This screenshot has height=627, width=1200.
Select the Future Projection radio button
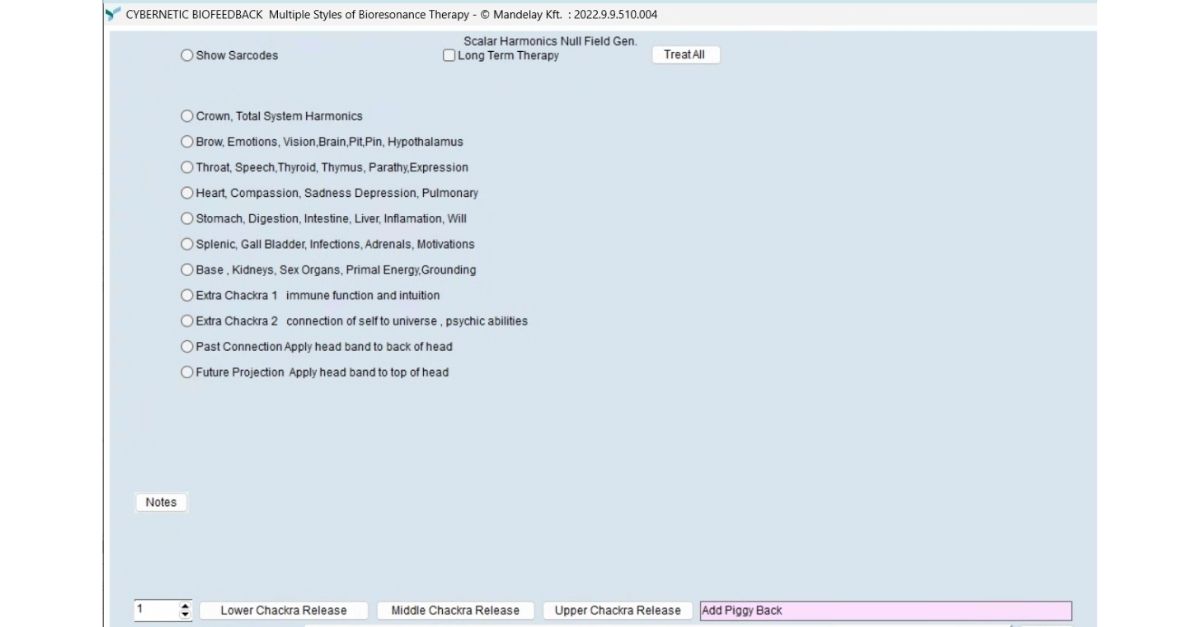click(187, 373)
